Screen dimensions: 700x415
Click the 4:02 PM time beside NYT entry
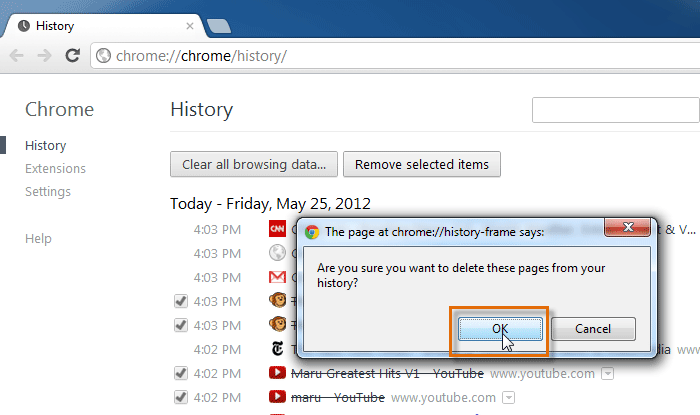tap(217, 349)
